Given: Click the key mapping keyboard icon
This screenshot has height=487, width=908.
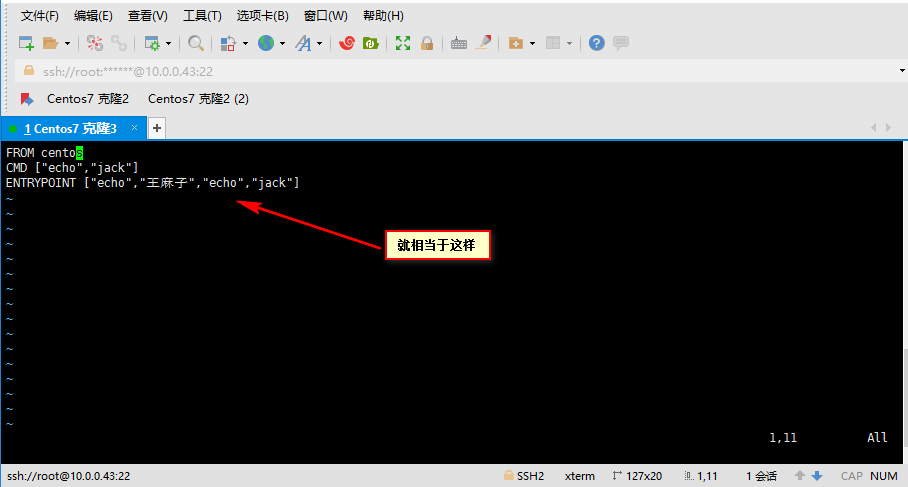Looking at the screenshot, I should coord(459,43).
